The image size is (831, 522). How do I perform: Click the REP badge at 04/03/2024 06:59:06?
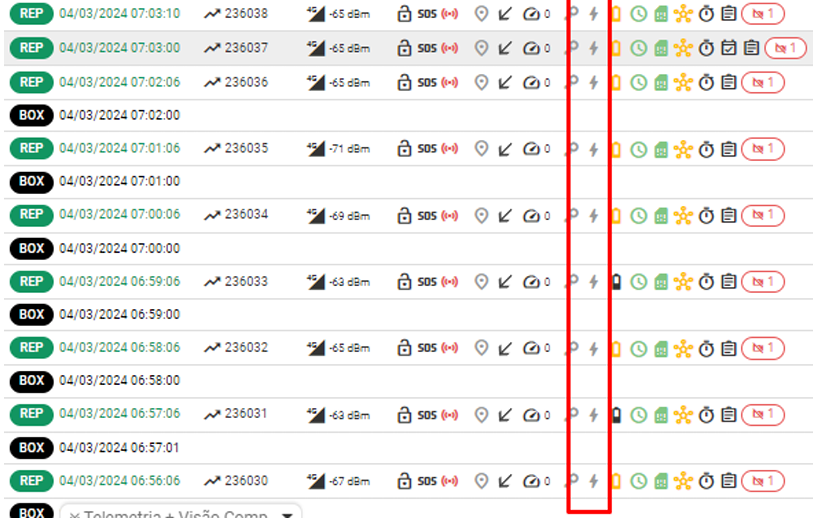pos(31,282)
